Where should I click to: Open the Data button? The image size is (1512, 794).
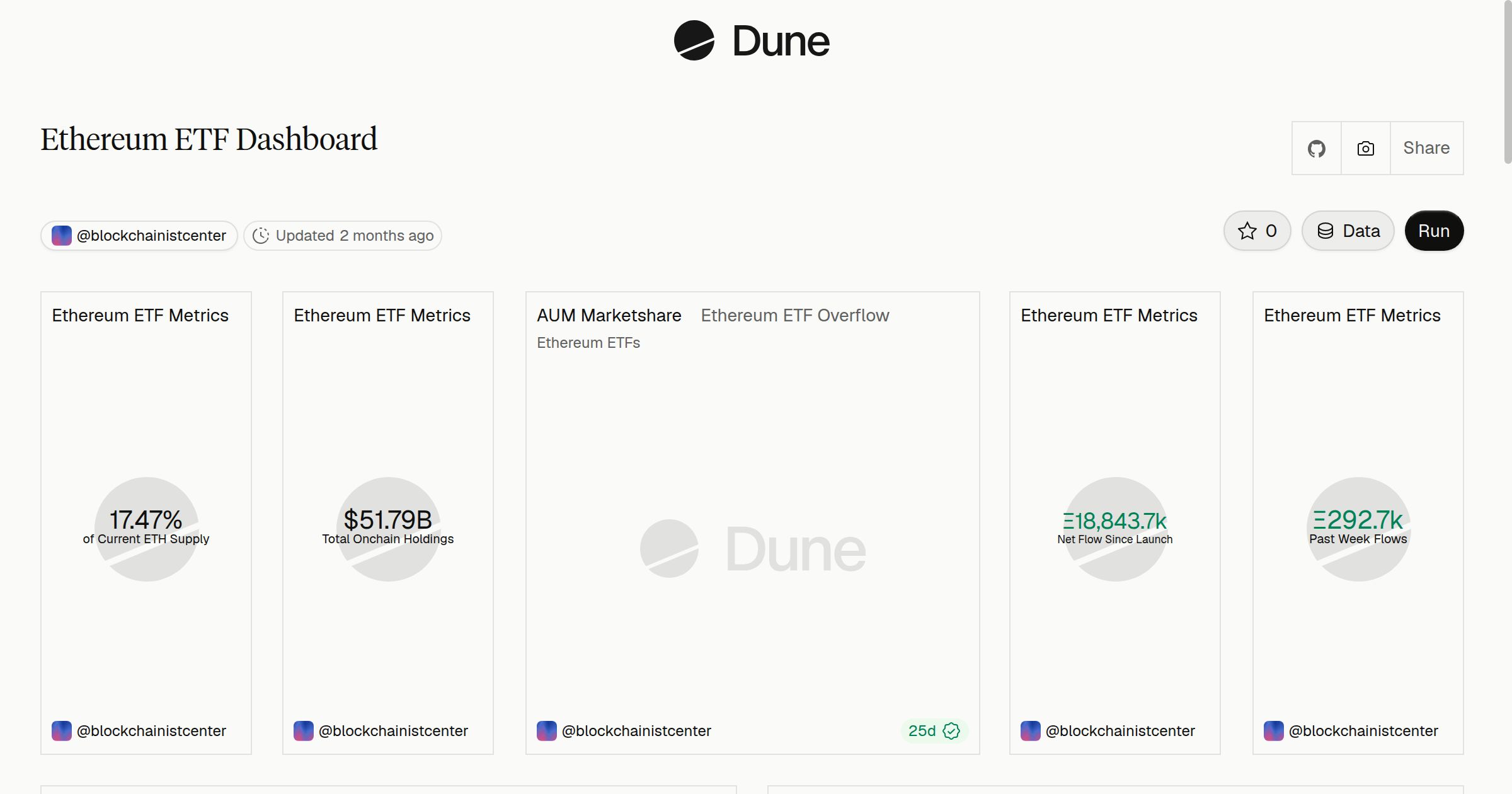(1348, 231)
